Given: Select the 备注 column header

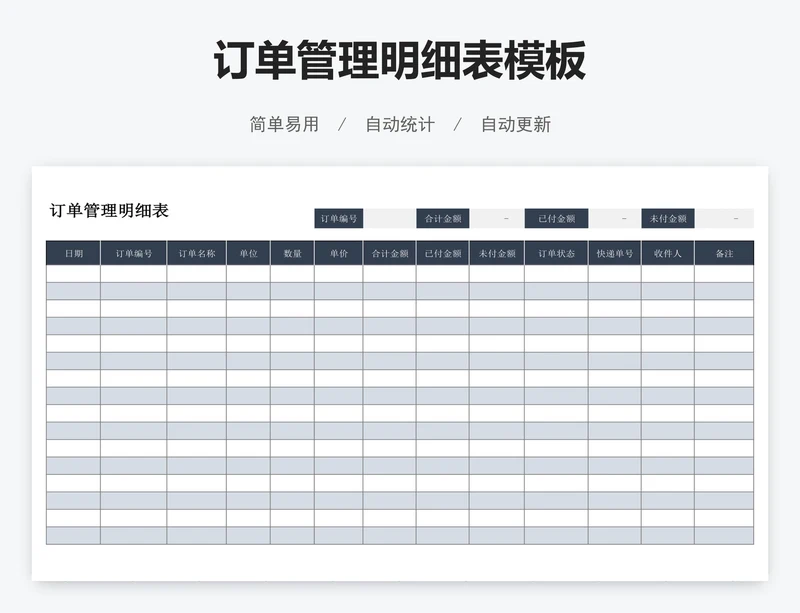Looking at the screenshot, I should point(724,253).
